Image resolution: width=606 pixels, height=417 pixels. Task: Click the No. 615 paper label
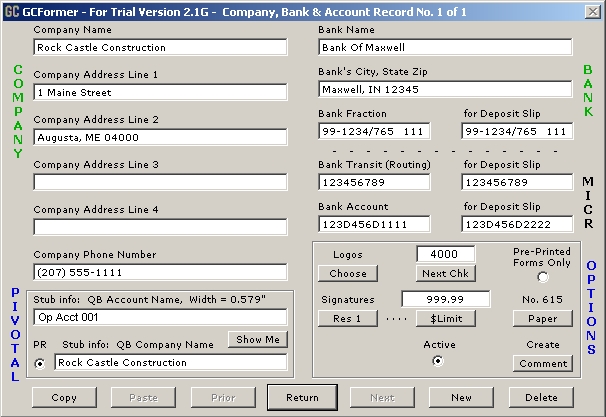tap(543, 300)
